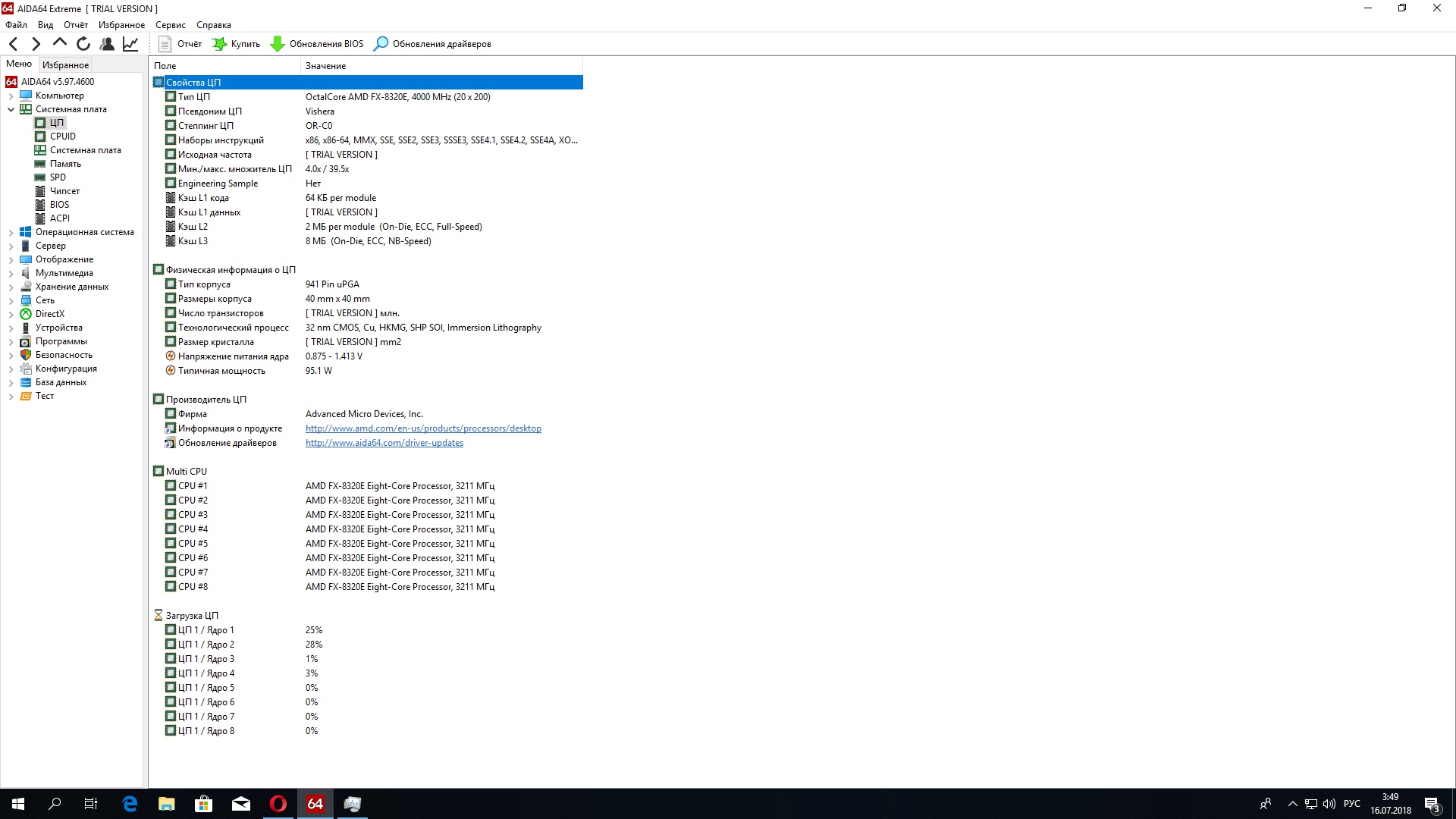Go forward with the right arrow toolbar button
Image resolution: width=1456 pixels, height=819 pixels.
pos(36,44)
